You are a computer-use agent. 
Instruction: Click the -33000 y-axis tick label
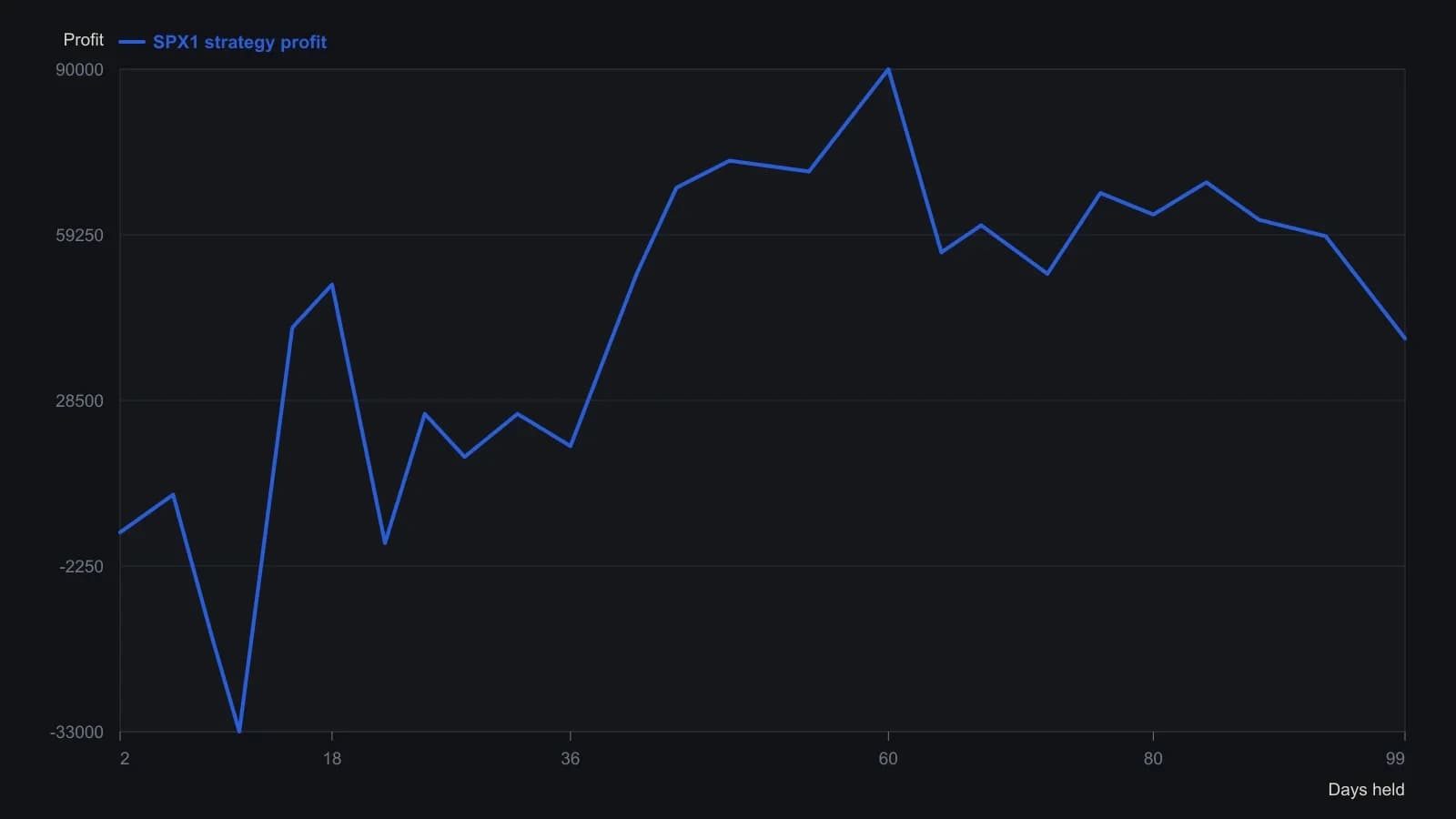pos(77,733)
